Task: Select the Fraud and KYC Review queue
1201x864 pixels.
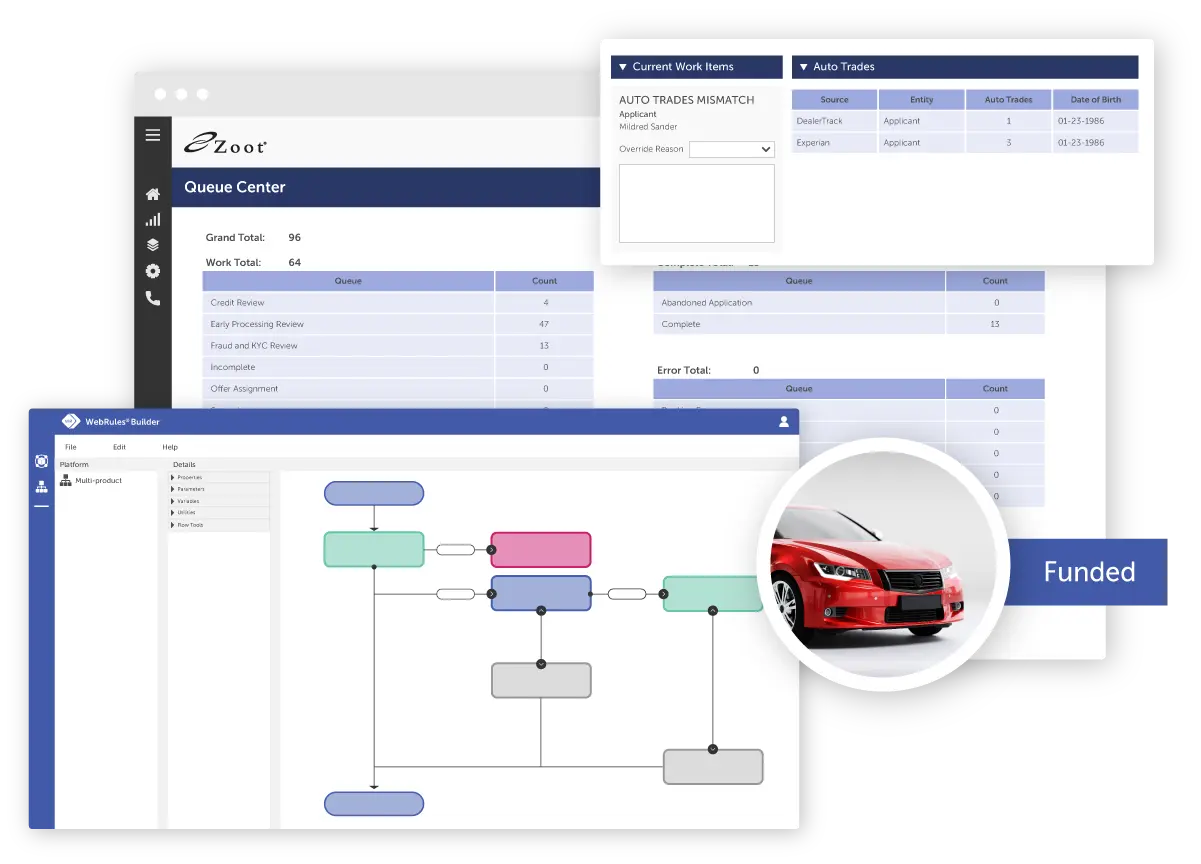Action: [x=398, y=346]
